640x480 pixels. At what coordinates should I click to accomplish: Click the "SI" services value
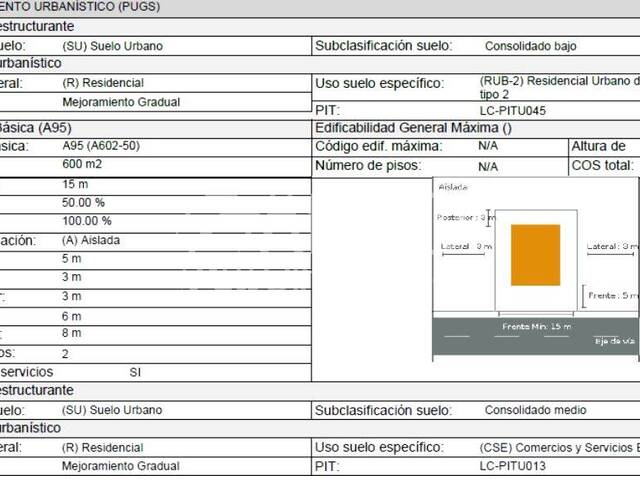pyautogui.click(x=135, y=372)
